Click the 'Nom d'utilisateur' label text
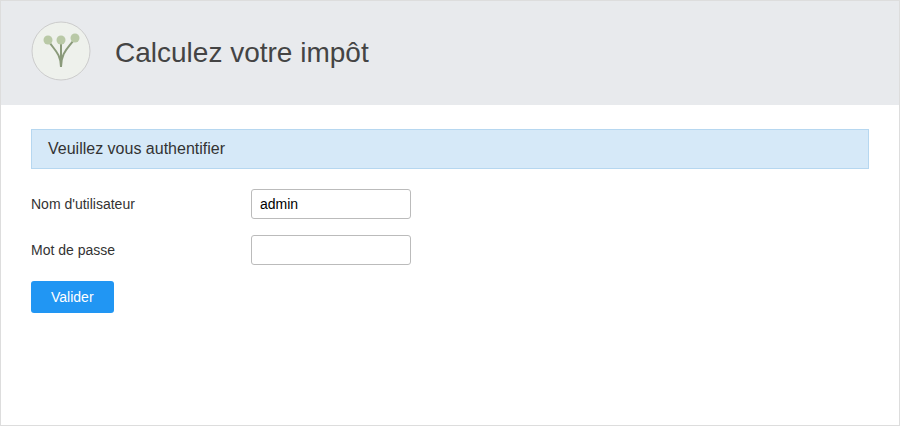Viewport: 900px width, 426px height. pos(83,204)
